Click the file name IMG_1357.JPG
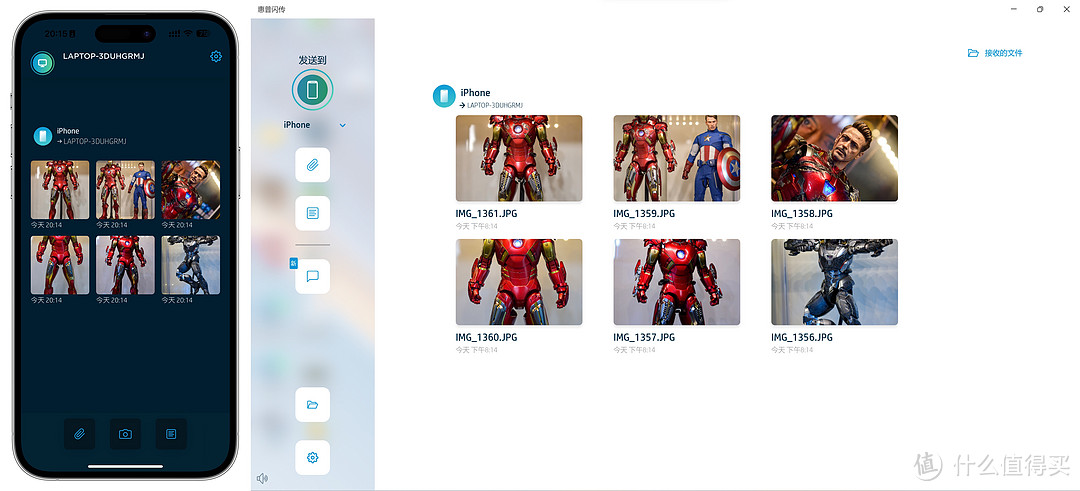Screen dimensions: 1080x491 [644, 337]
